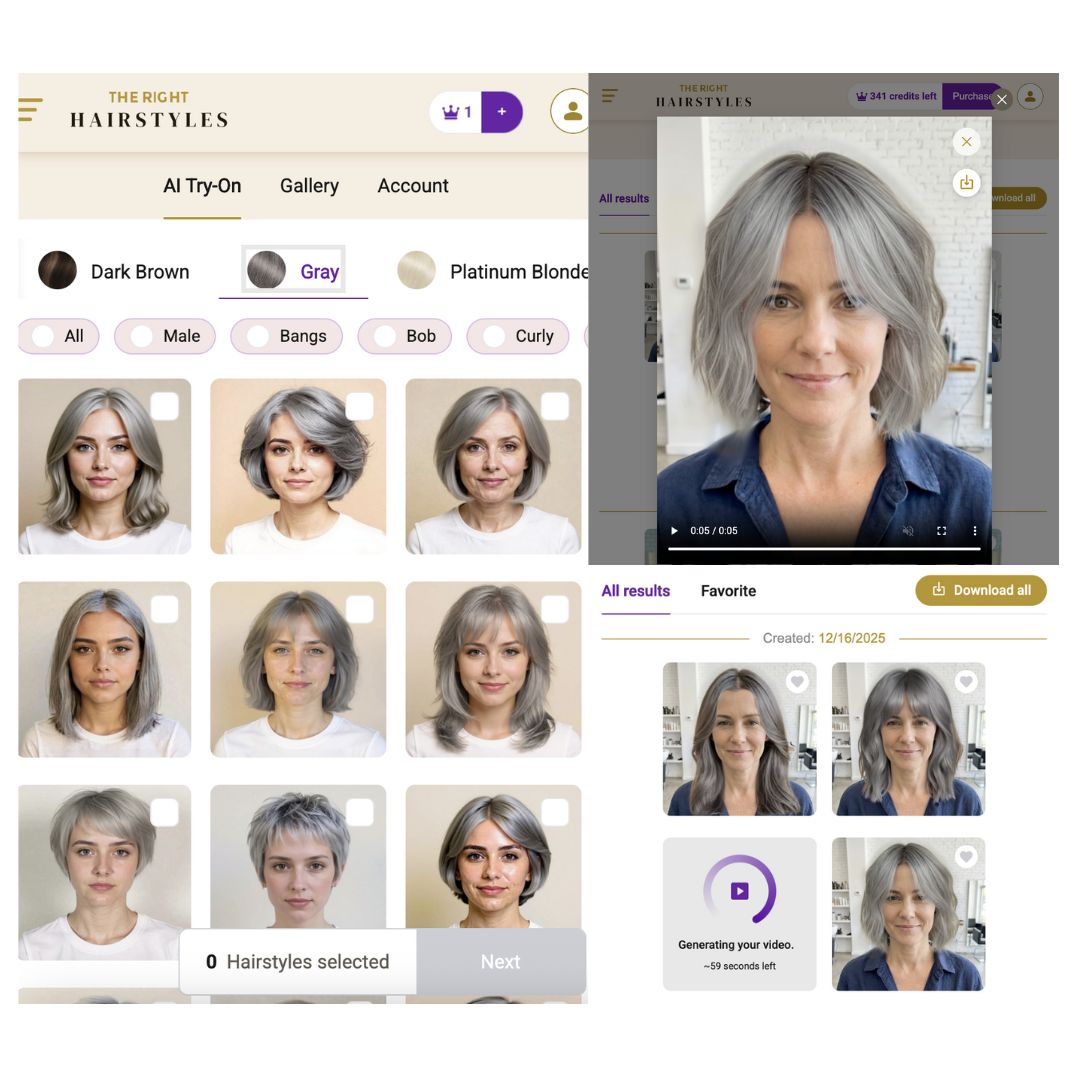Screen dimensions: 1080x1080
Task: Open the profile account icon
Action: click(x=572, y=112)
